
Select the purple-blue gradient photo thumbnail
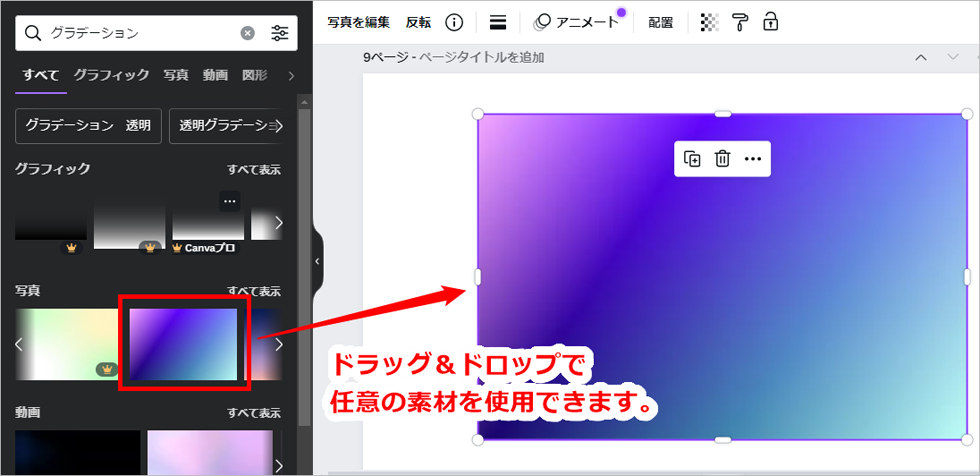pyautogui.click(x=183, y=344)
